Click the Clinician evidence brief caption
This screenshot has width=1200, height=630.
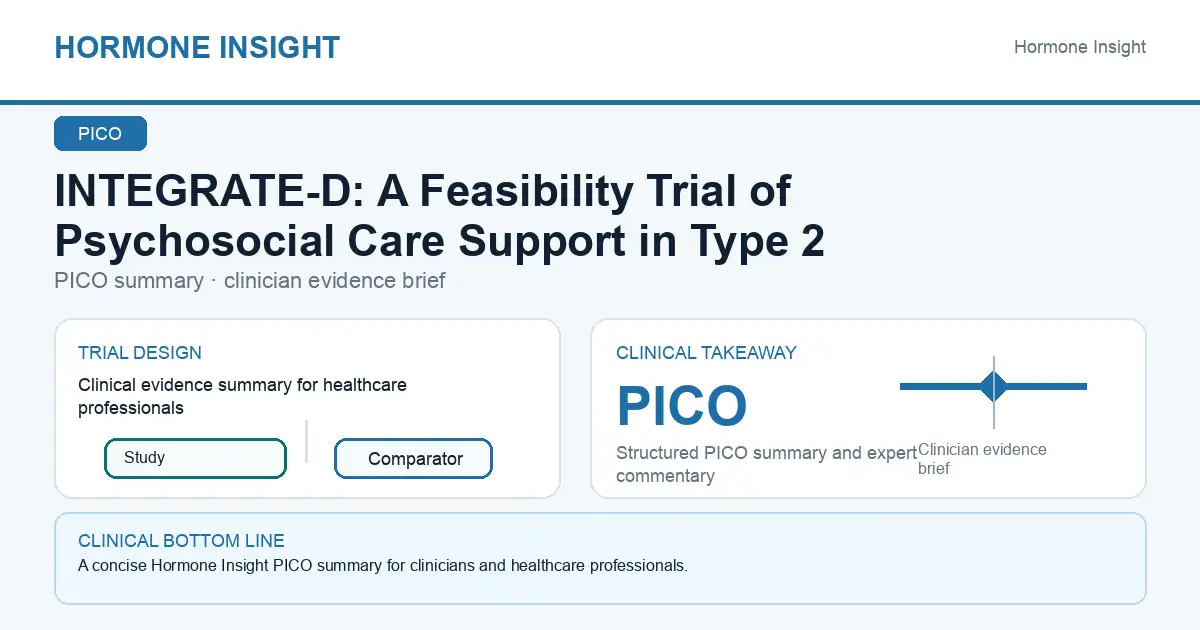(982, 458)
